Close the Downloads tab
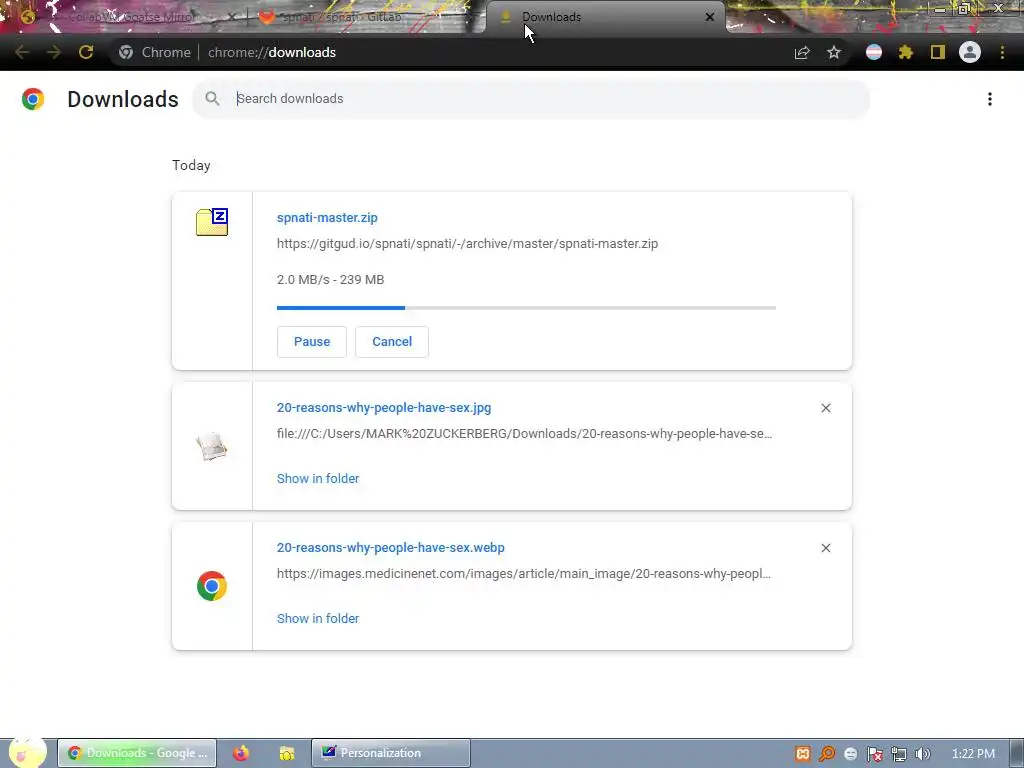This screenshot has height=768, width=1024. pos(710,17)
